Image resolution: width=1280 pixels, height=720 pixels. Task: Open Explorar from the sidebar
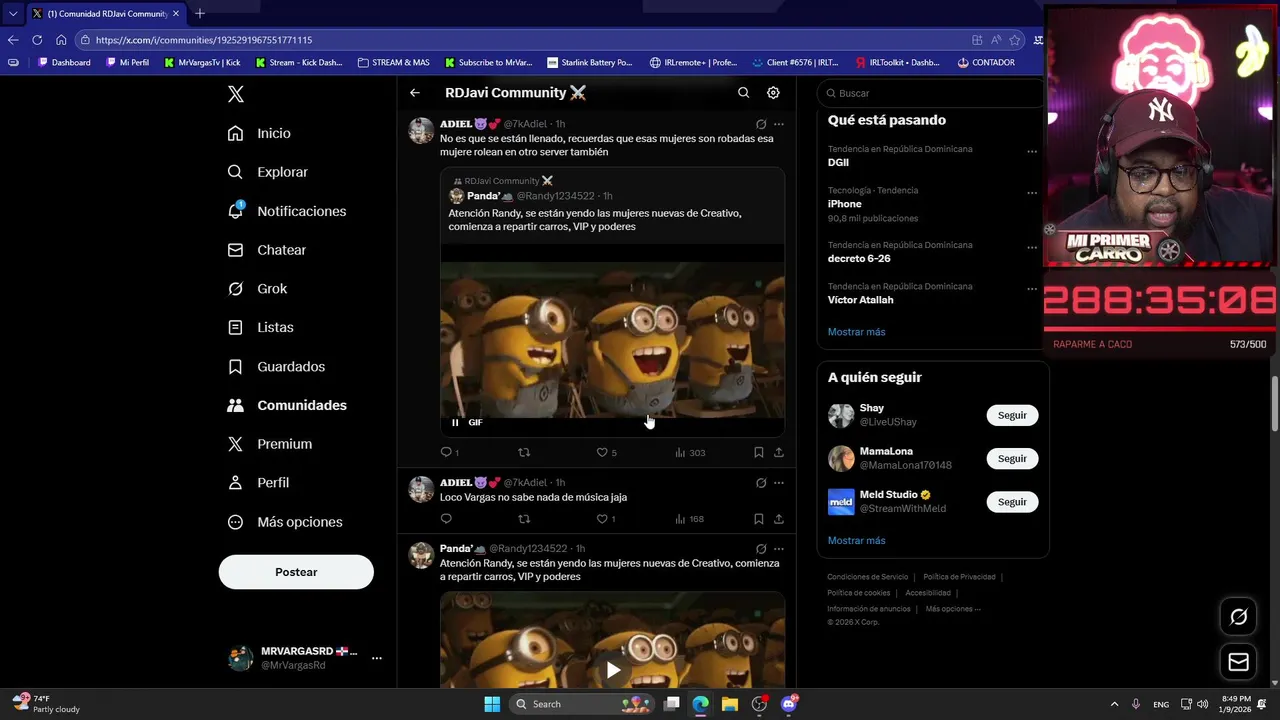(x=268, y=172)
